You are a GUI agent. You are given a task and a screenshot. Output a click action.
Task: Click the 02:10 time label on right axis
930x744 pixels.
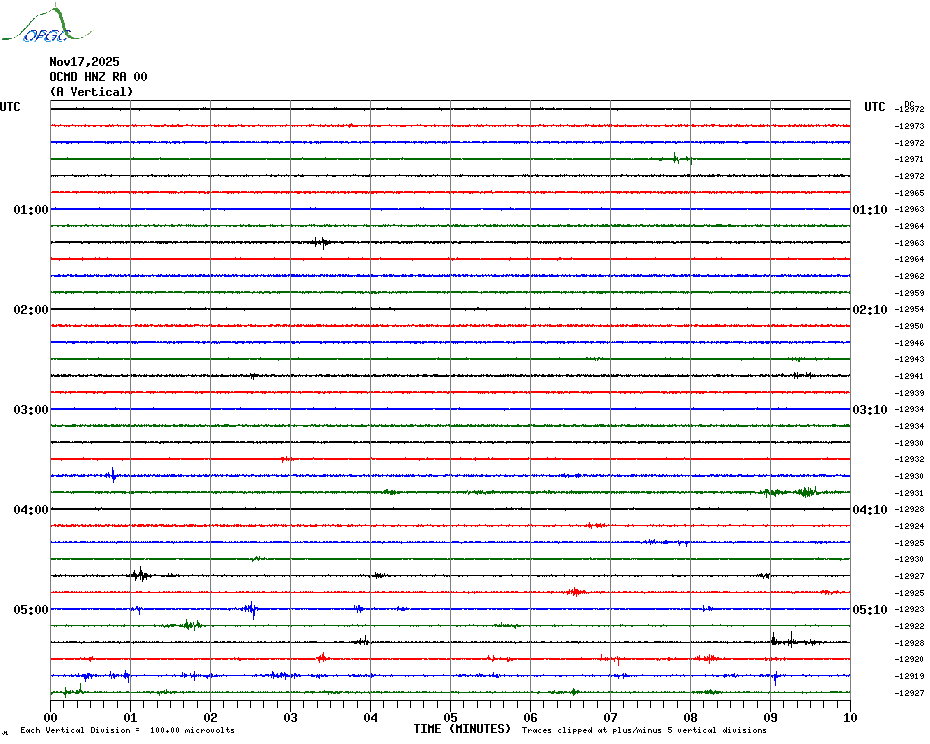pyautogui.click(x=869, y=310)
